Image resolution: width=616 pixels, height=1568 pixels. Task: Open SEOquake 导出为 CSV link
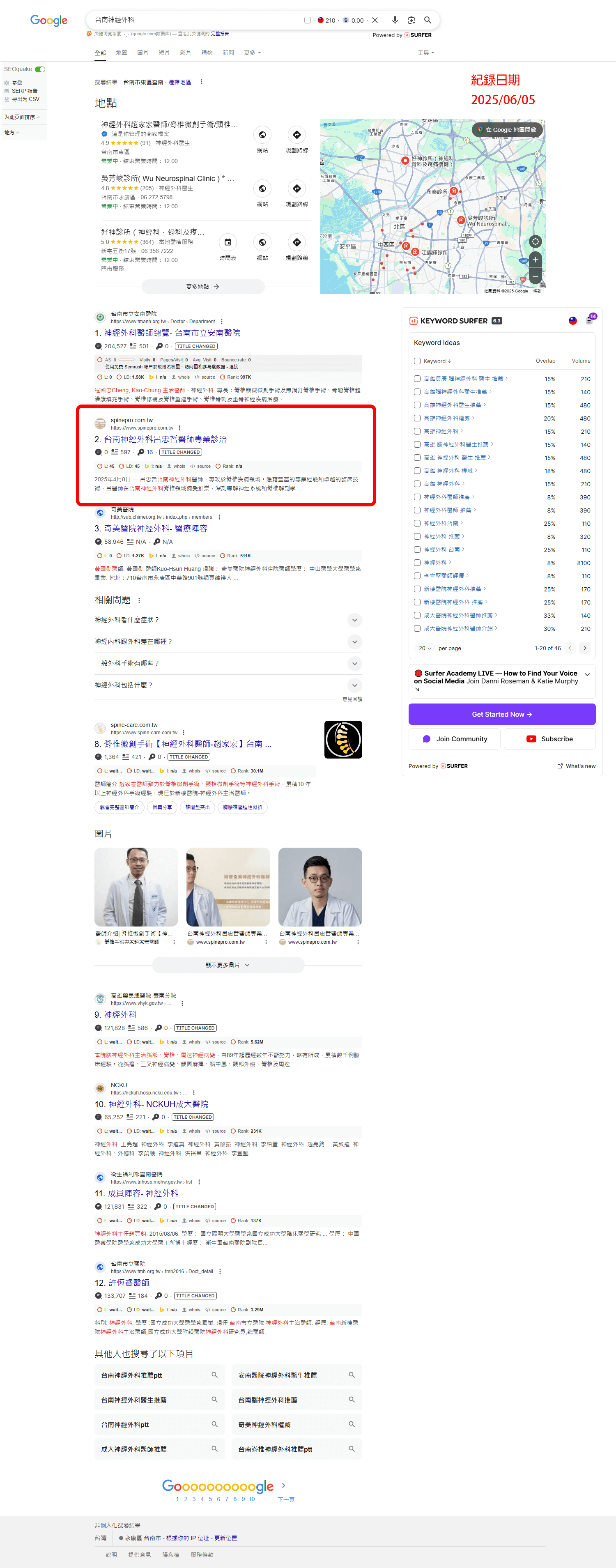point(25,99)
